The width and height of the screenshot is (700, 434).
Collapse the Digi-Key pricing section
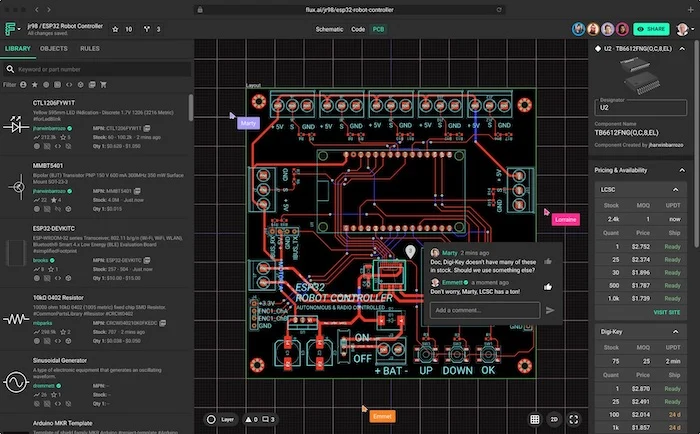coord(675,332)
